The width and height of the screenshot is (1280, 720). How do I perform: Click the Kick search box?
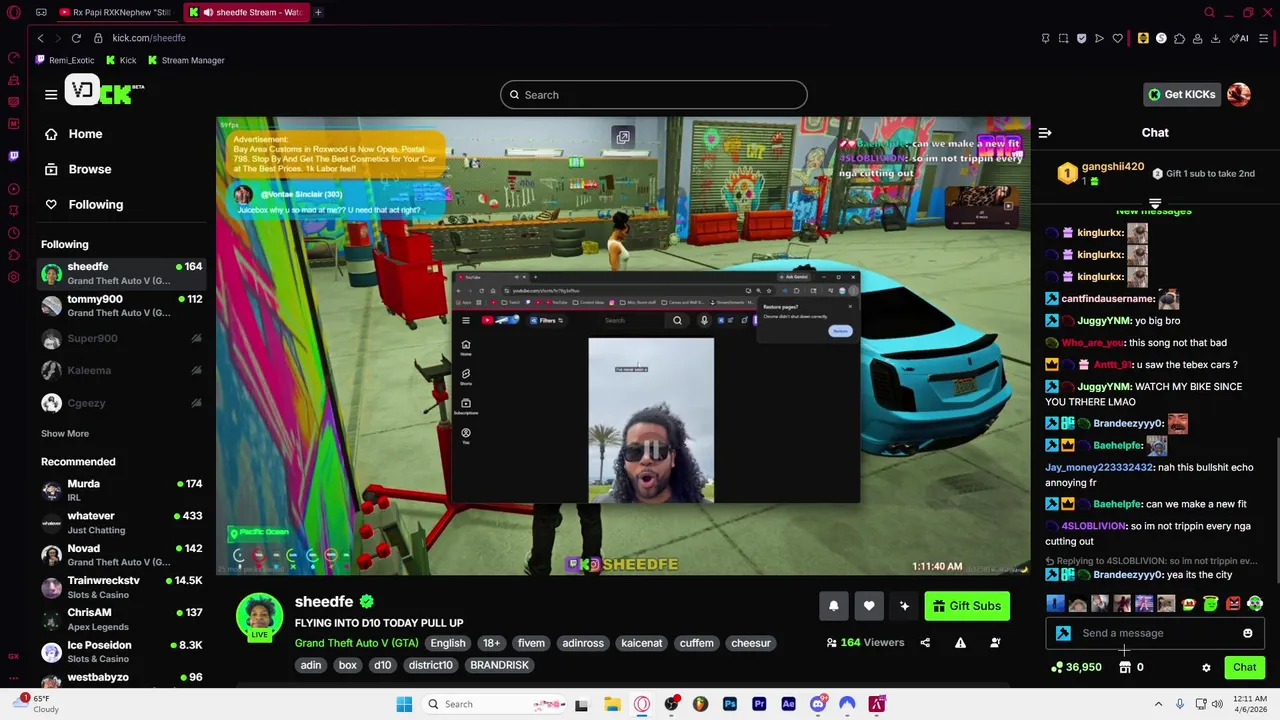point(653,95)
